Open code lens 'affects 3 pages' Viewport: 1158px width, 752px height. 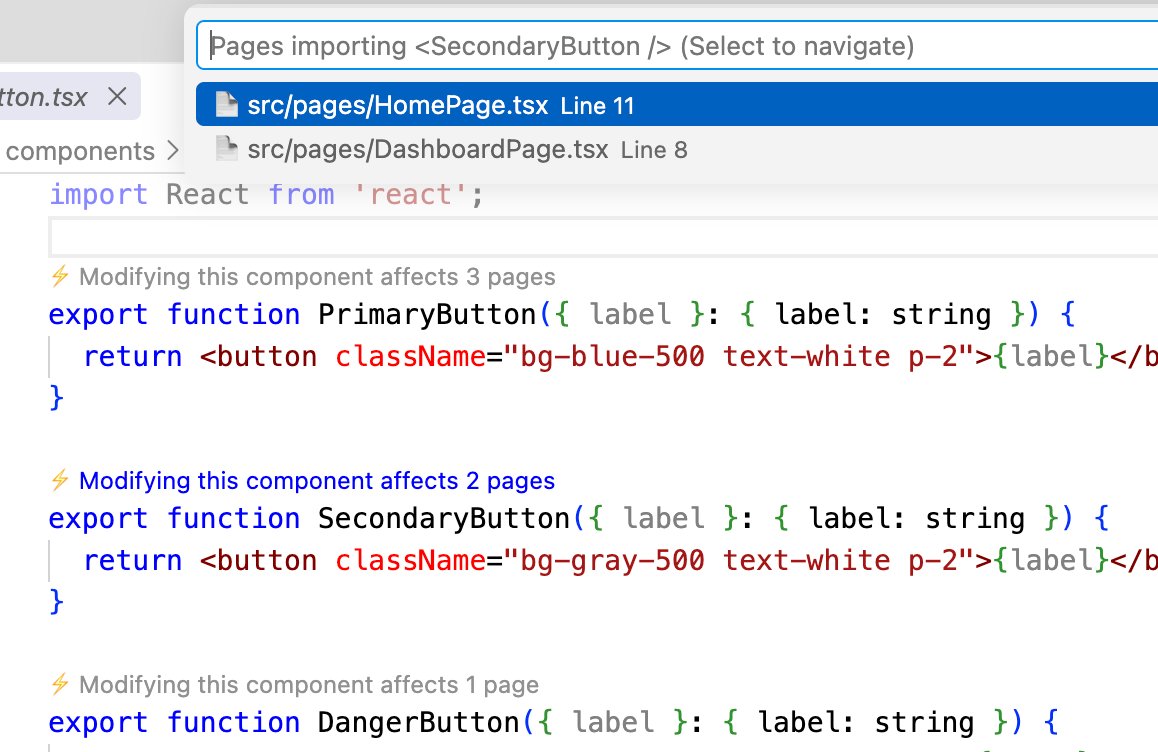coord(317,277)
